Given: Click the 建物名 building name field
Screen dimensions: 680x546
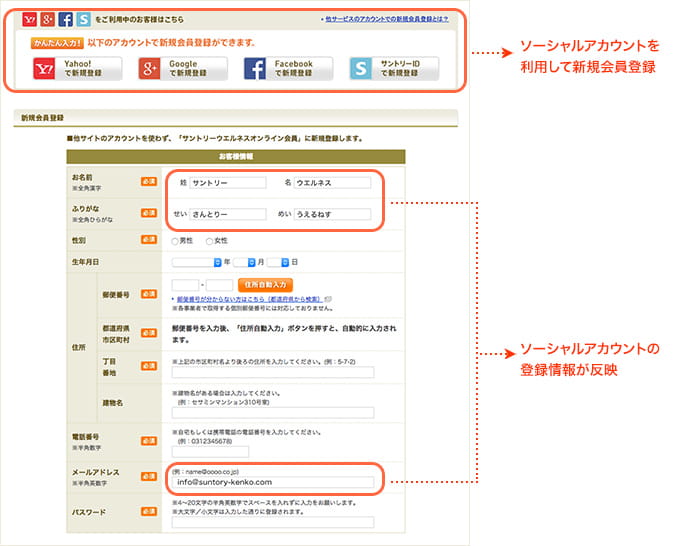Looking at the screenshot, I should pyautogui.click(x=273, y=412).
